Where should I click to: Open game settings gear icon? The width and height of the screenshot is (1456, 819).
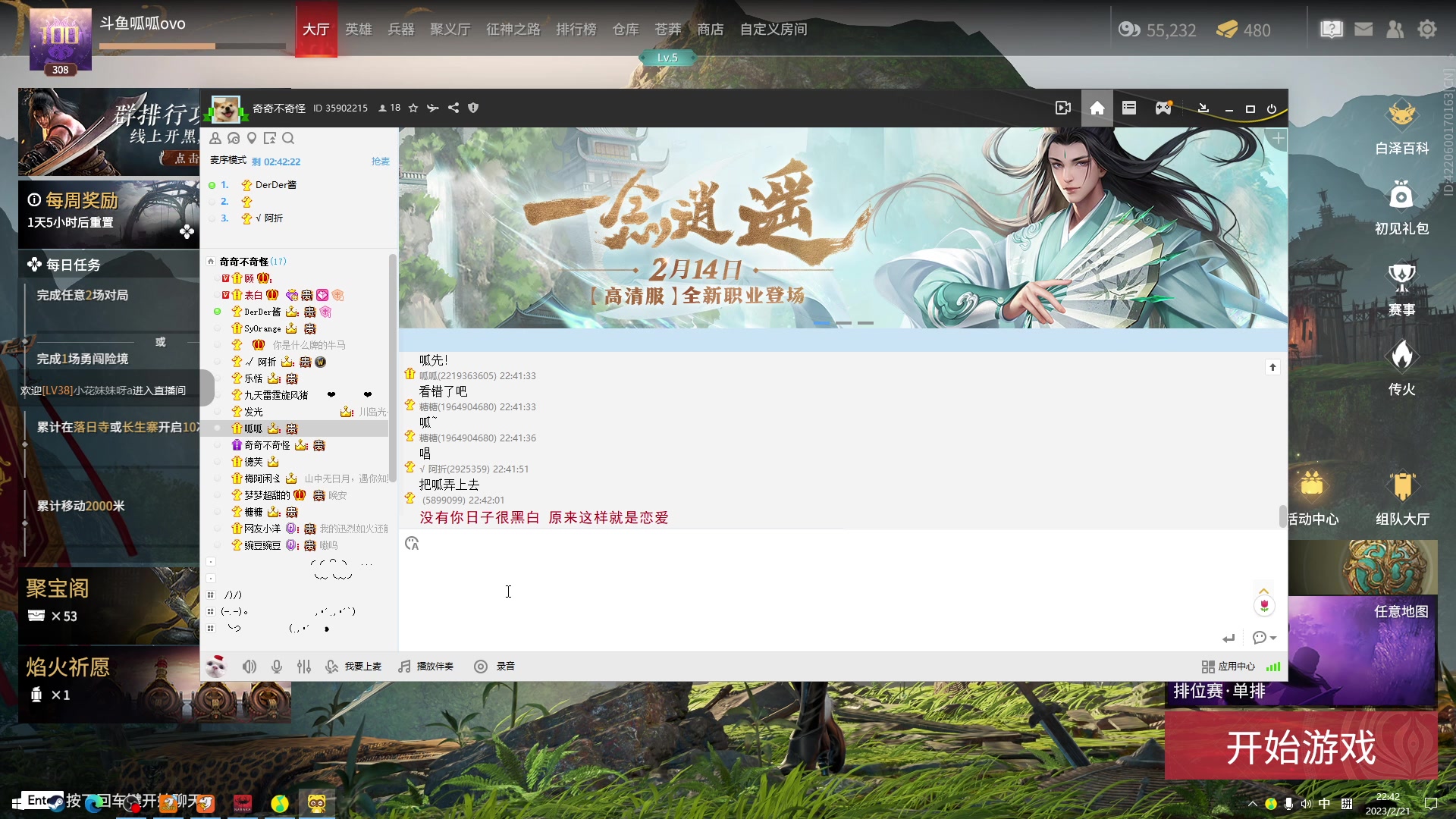pyautogui.click(x=1427, y=30)
